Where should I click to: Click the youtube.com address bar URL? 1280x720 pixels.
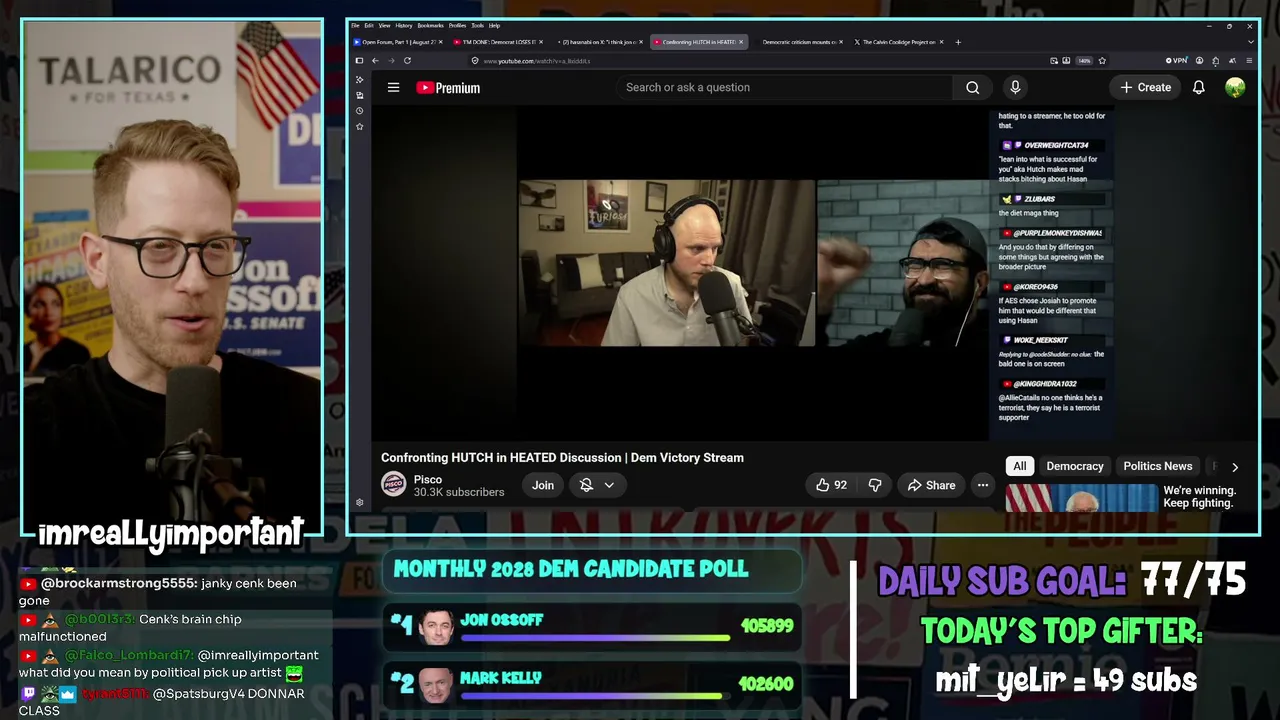coord(537,61)
